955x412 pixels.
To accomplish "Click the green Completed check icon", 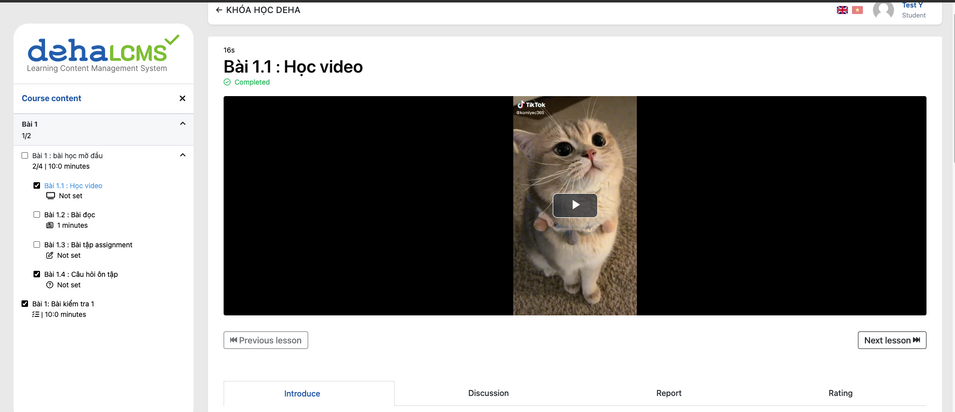I will pos(227,83).
